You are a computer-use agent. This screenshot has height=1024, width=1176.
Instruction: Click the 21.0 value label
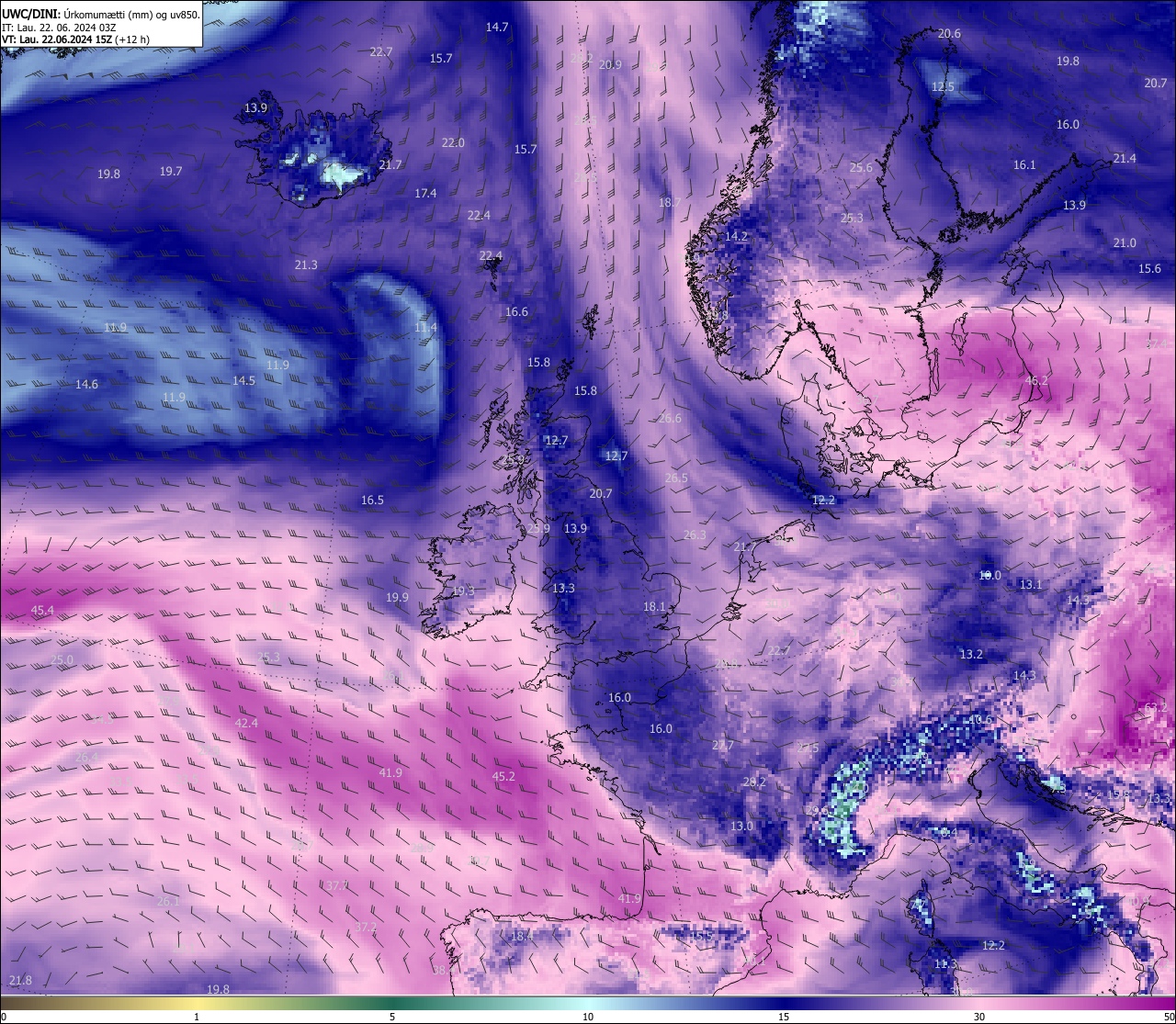pos(1125,243)
